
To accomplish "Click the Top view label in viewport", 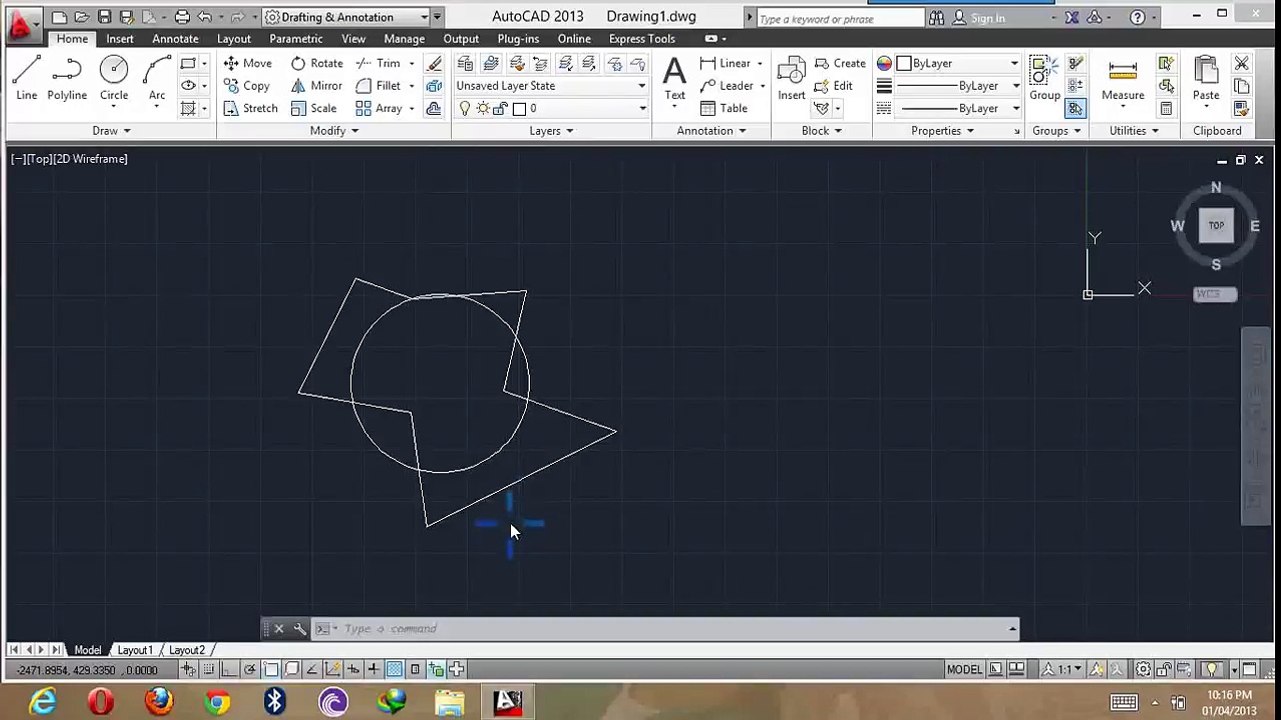I will (x=39, y=159).
